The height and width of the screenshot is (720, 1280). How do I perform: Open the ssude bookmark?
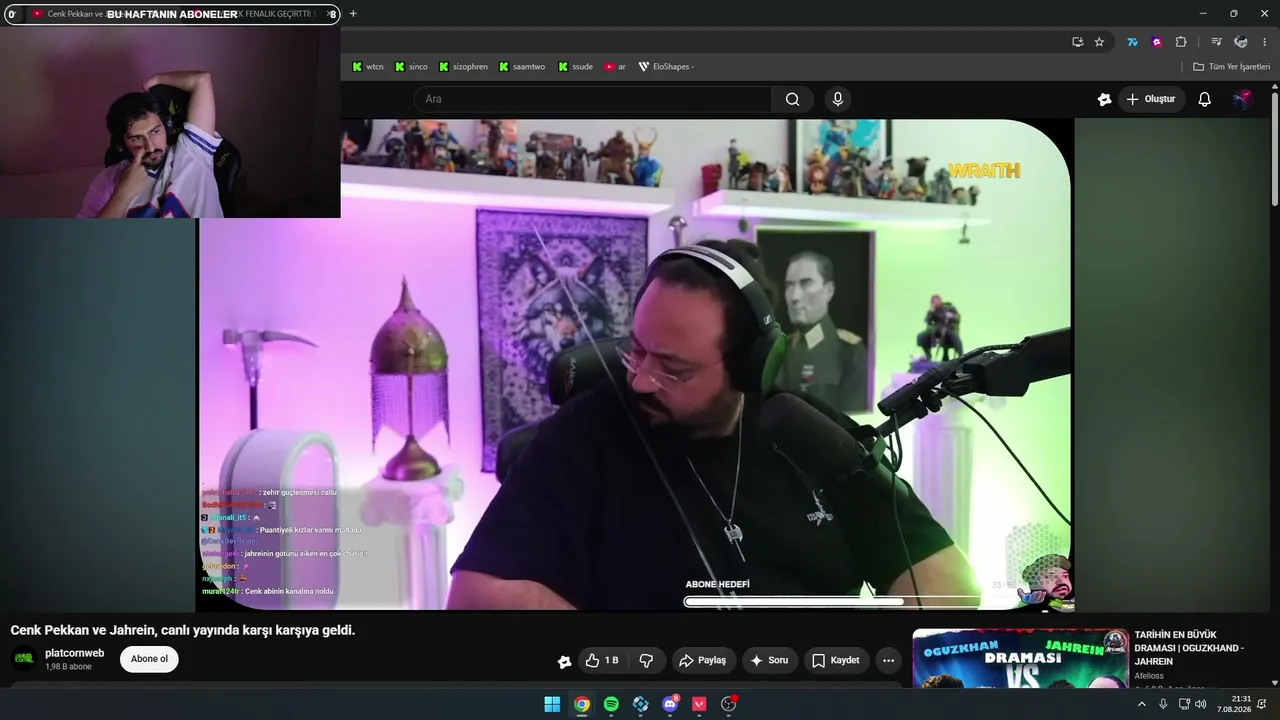pos(575,67)
